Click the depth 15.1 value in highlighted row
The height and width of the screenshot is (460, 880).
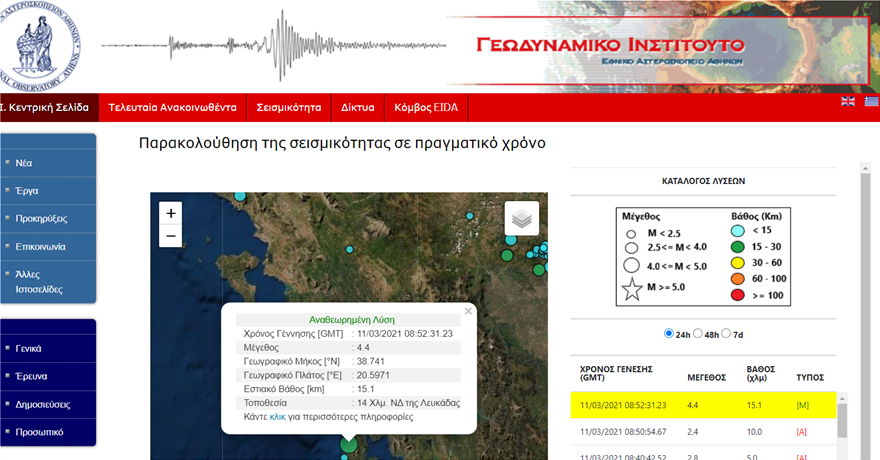(x=754, y=405)
